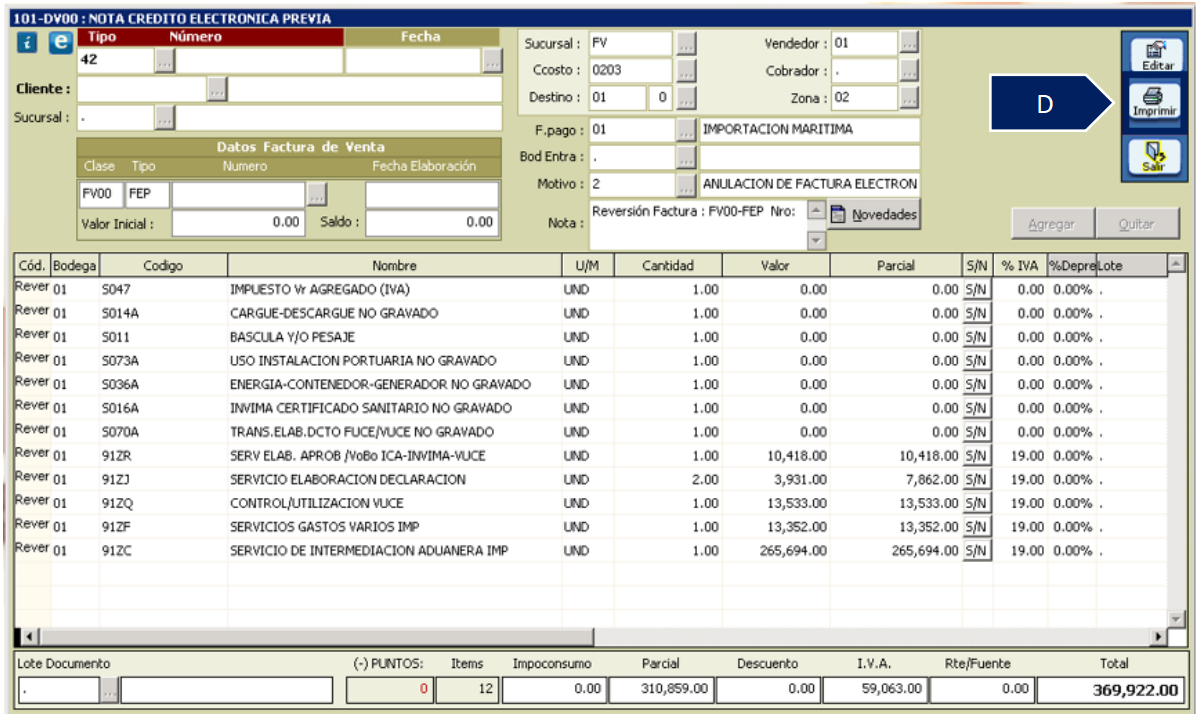Image resolution: width=1198 pixels, height=714 pixels.
Task: Click Nota scroll down arrow
Action: click(816, 241)
